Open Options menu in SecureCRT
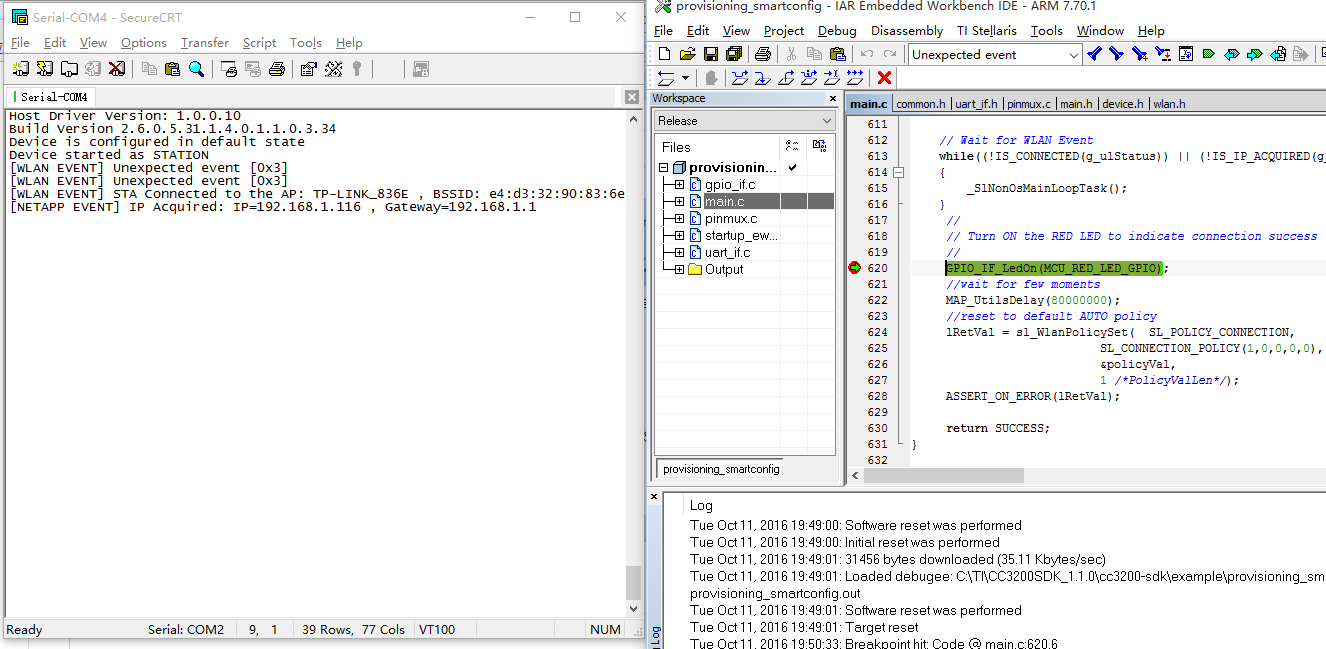The height and width of the screenshot is (649, 1326). 144,43
